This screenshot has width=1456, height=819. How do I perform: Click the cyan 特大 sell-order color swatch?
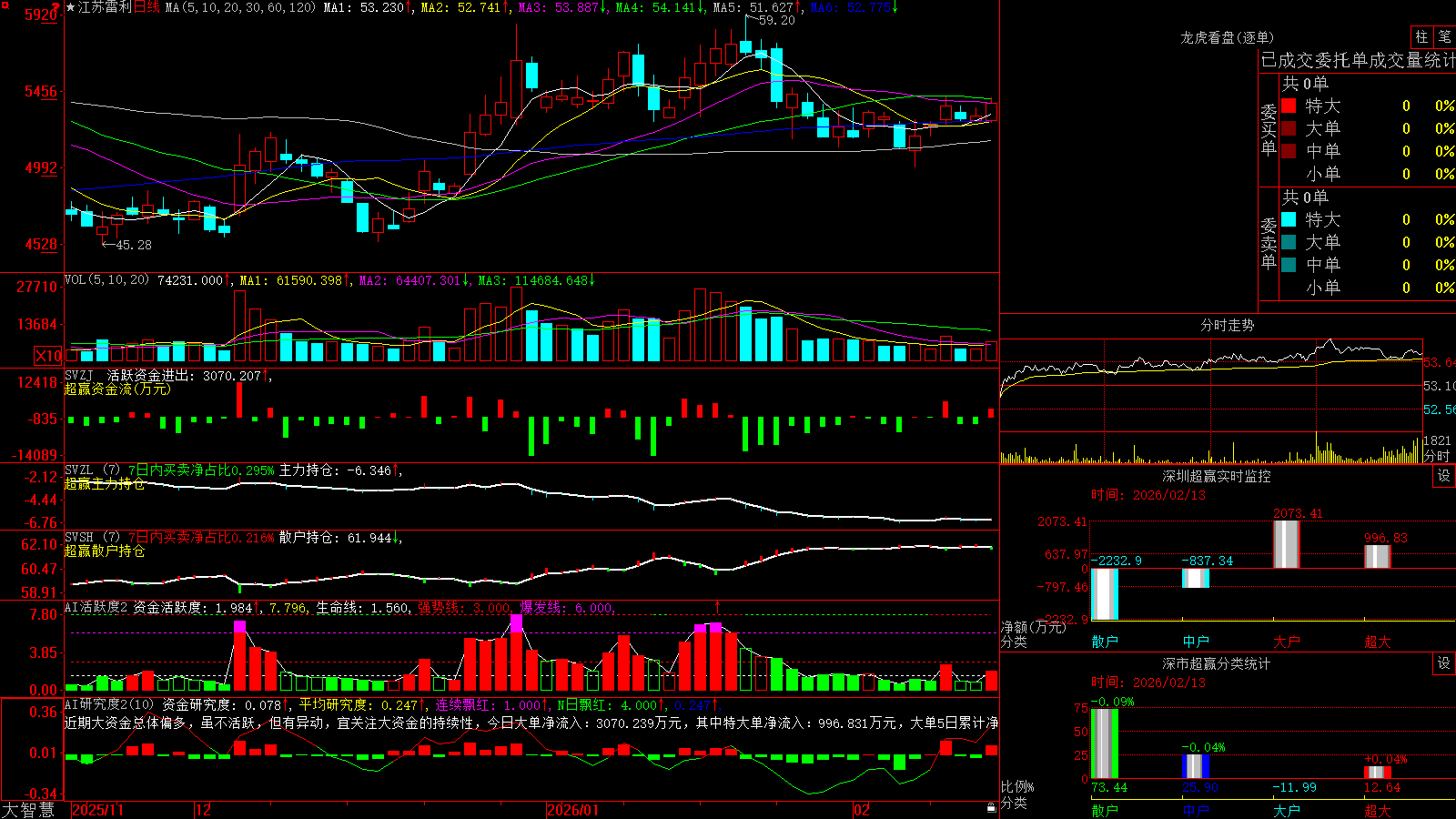click(x=1289, y=219)
